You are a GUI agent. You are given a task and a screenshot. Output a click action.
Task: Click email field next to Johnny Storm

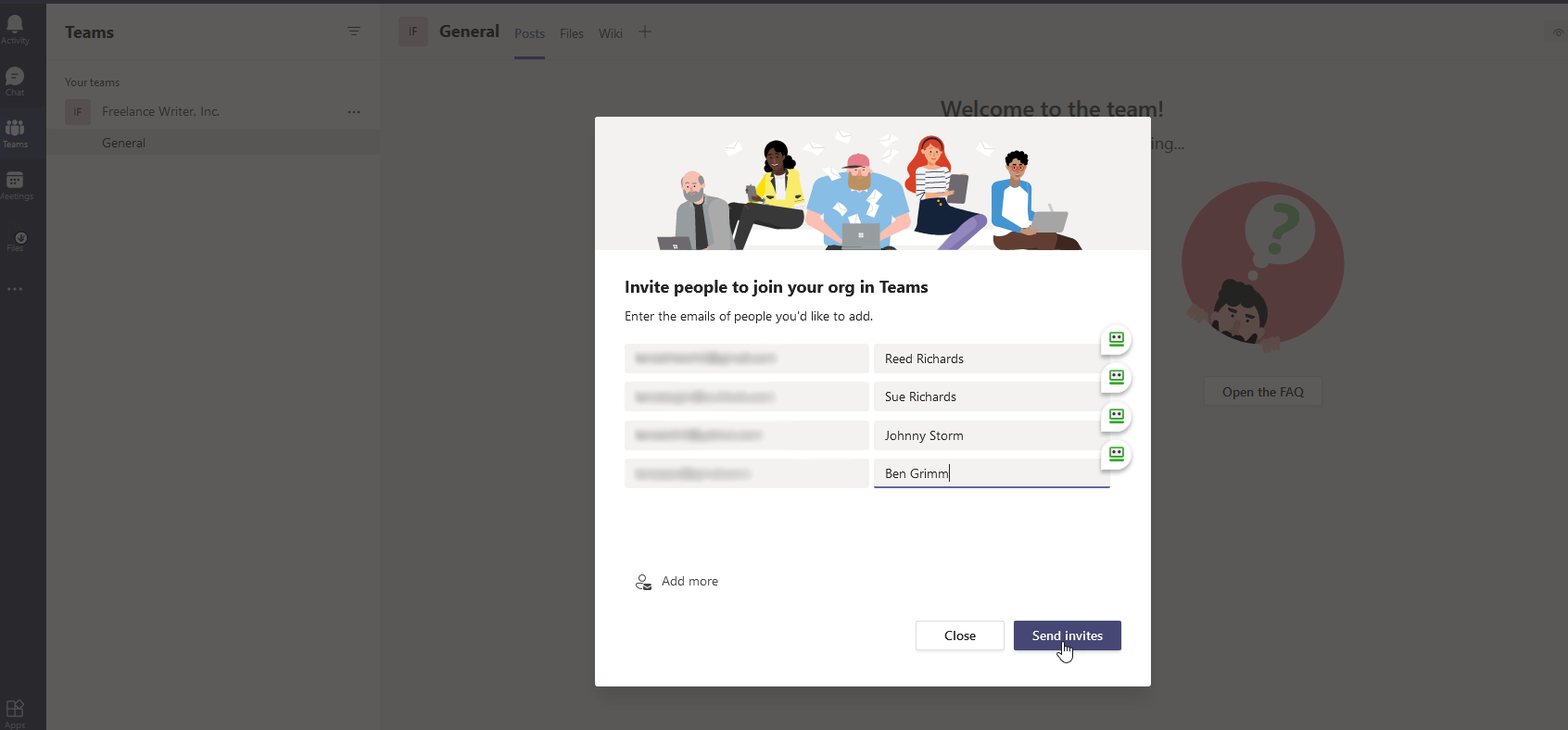[x=747, y=435]
